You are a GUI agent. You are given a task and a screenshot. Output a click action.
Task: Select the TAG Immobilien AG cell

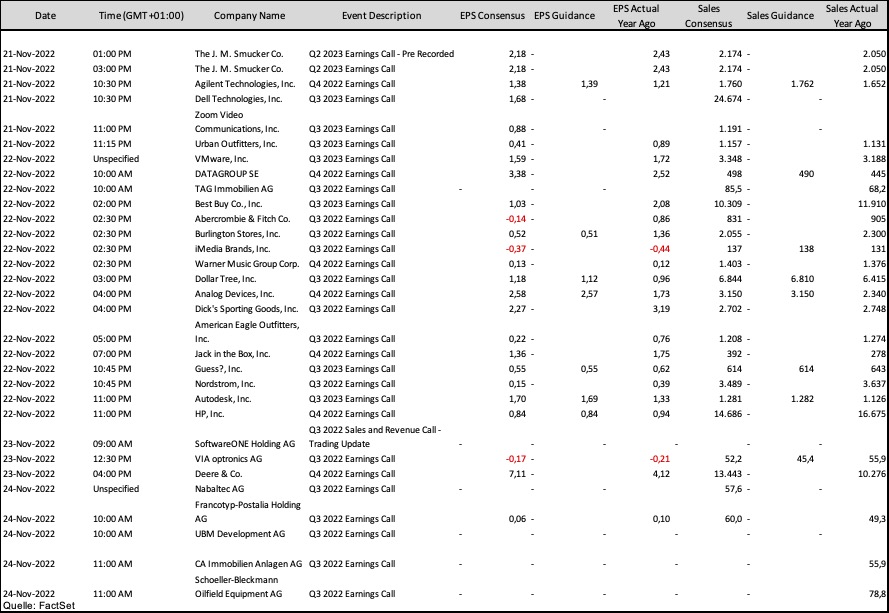point(236,189)
